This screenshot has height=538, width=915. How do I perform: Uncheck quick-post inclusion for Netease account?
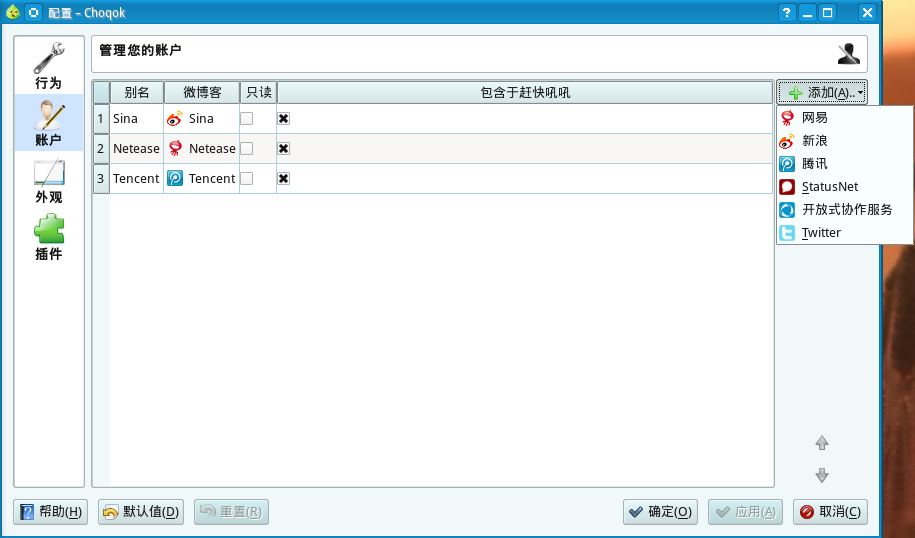coord(284,148)
